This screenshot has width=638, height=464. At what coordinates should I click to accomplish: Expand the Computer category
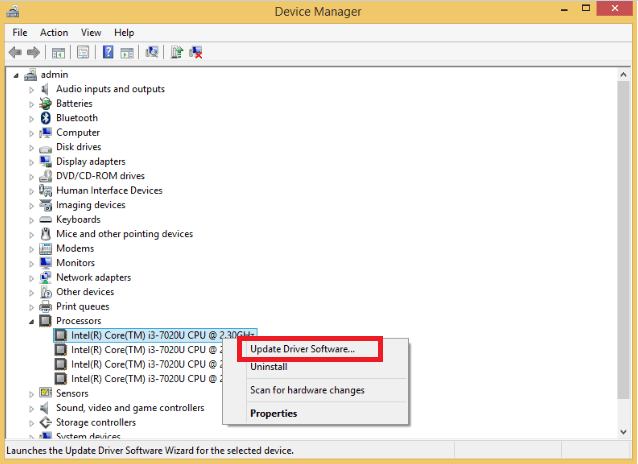pos(31,133)
